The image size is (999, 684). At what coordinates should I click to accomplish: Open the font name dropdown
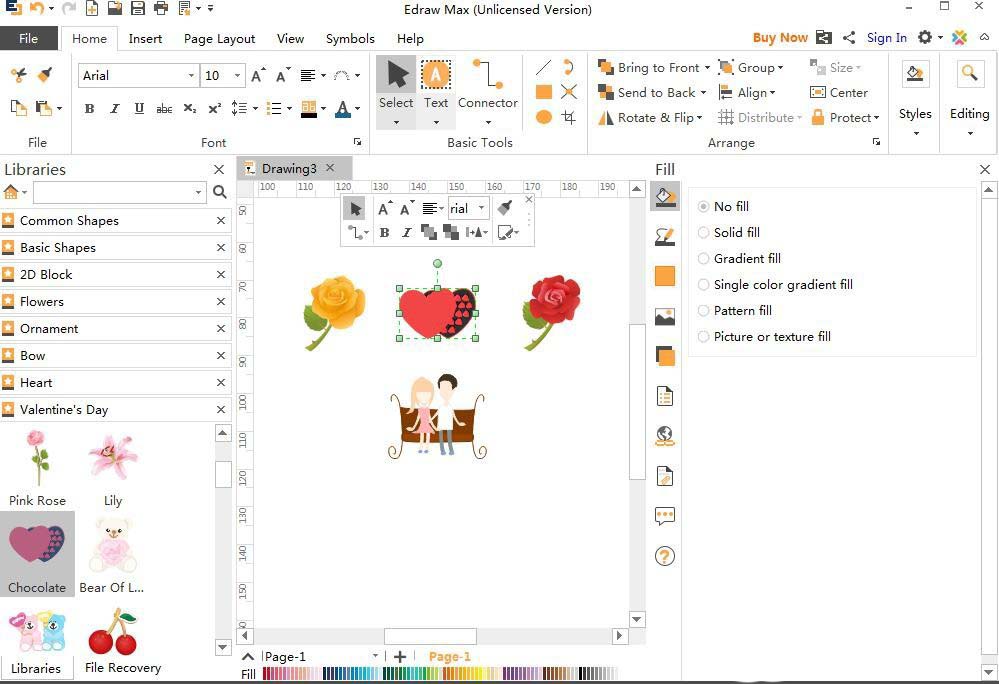click(191, 76)
